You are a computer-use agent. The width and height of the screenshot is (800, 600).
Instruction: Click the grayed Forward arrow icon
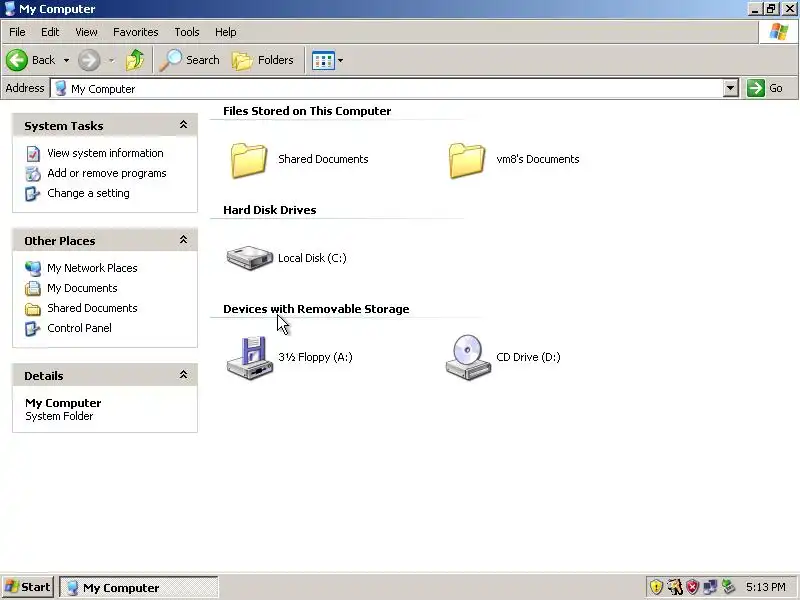pyautogui.click(x=89, y=60)
